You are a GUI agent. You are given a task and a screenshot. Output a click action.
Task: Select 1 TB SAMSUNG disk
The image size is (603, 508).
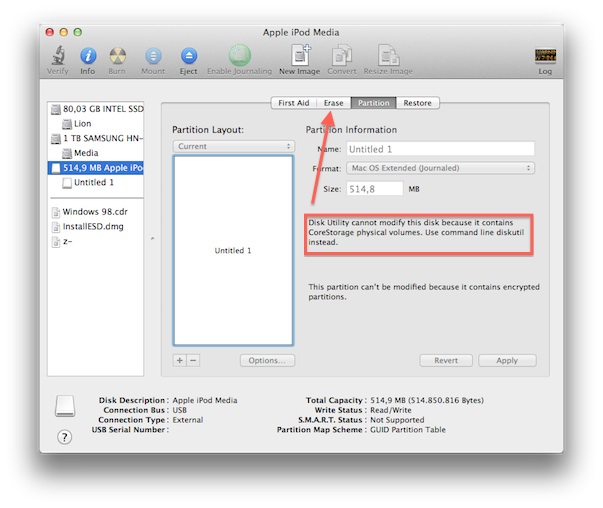(x=97, y=138)
